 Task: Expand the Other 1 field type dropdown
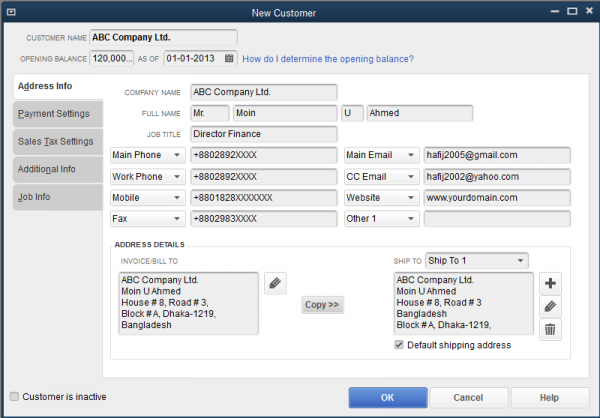pos(411,218)
